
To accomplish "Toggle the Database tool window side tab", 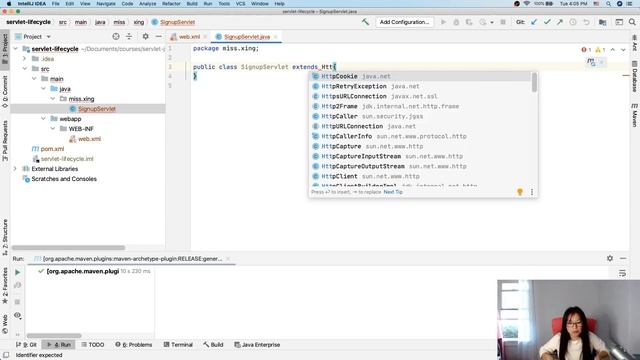I will (635, 76).
